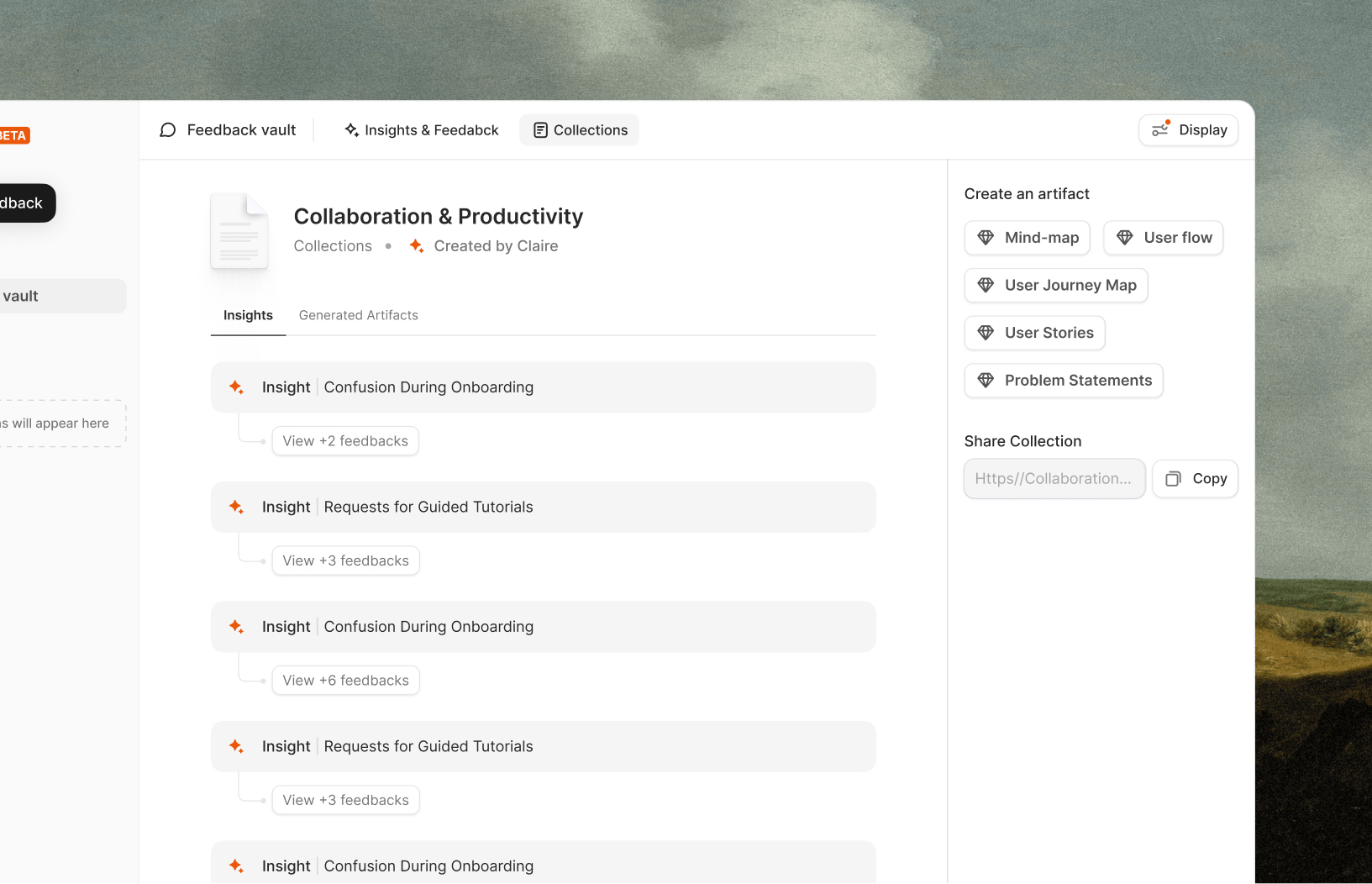The width and height of the screenshot is (1372, 884).
Task: Click the Feedback vault speech bubble icon
Action: [168, 130]
